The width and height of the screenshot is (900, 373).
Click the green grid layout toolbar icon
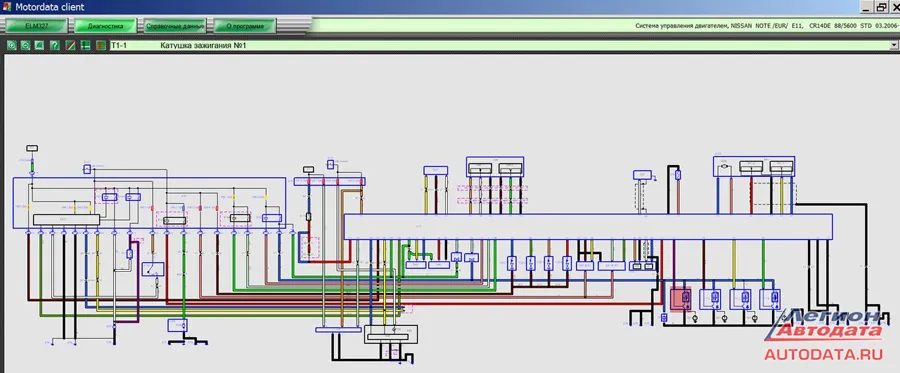click(85, 45)
